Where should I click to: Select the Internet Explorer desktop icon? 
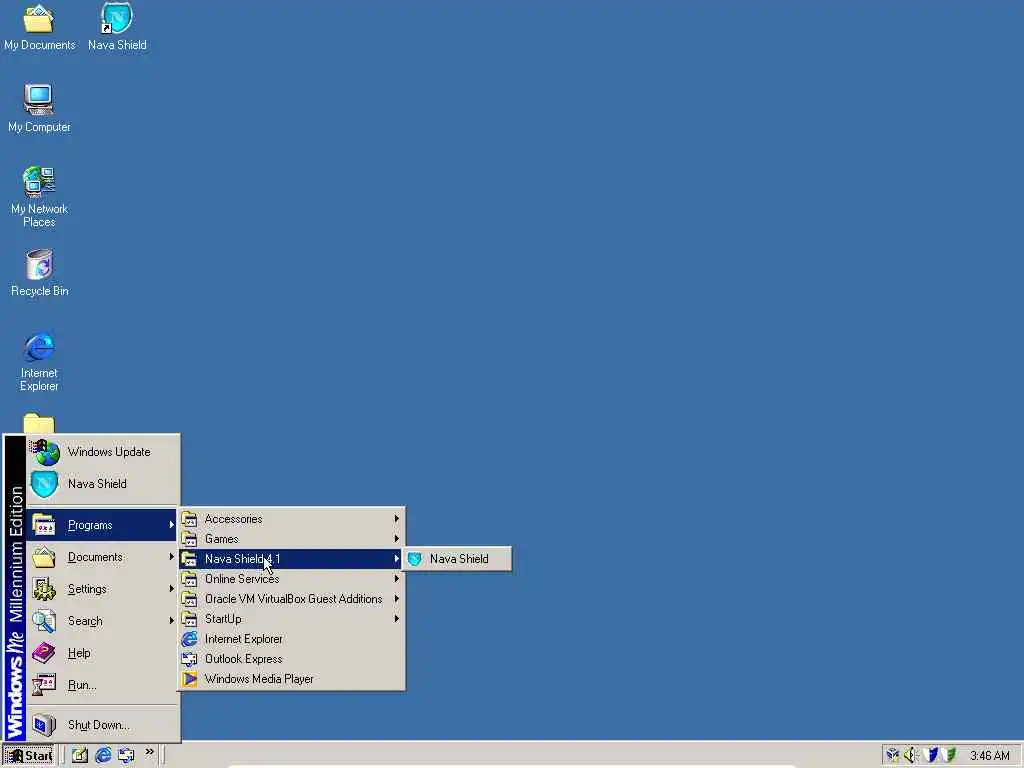pos(39,361)
